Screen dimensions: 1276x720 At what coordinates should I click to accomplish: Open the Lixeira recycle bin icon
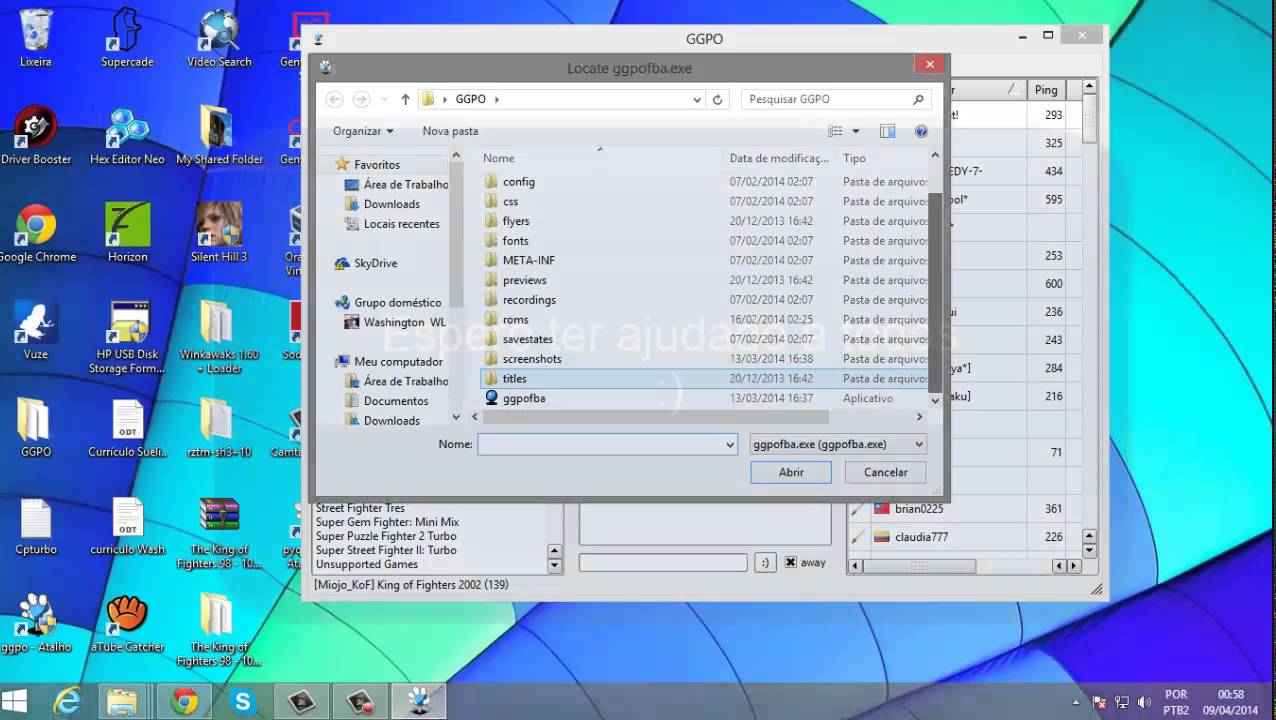[x=36, y=39]
